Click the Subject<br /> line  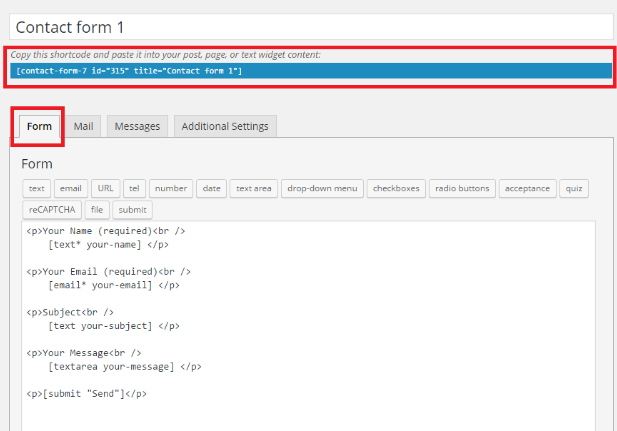(70, 313)
